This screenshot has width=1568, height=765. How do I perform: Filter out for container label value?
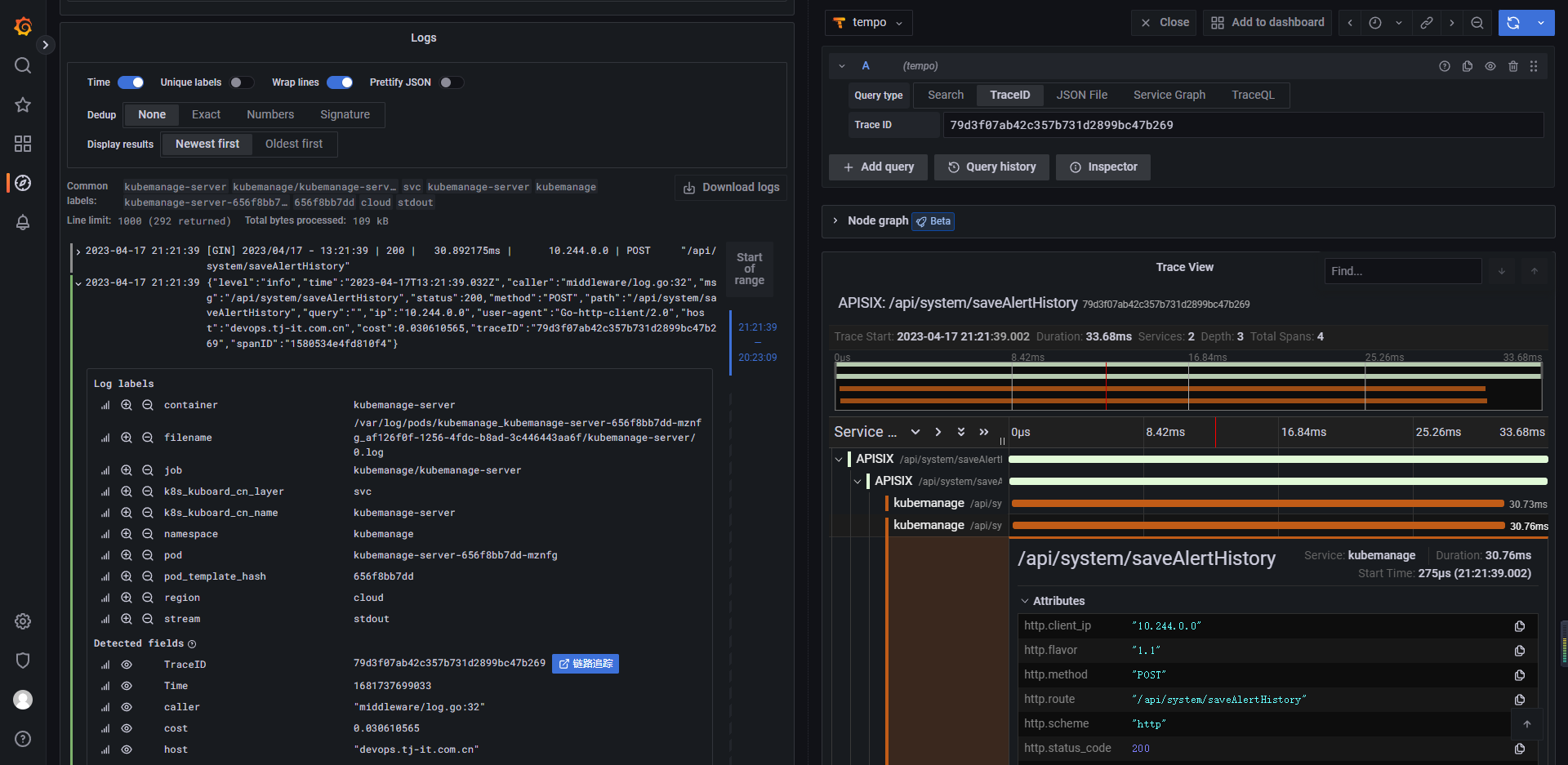(148, 405)
